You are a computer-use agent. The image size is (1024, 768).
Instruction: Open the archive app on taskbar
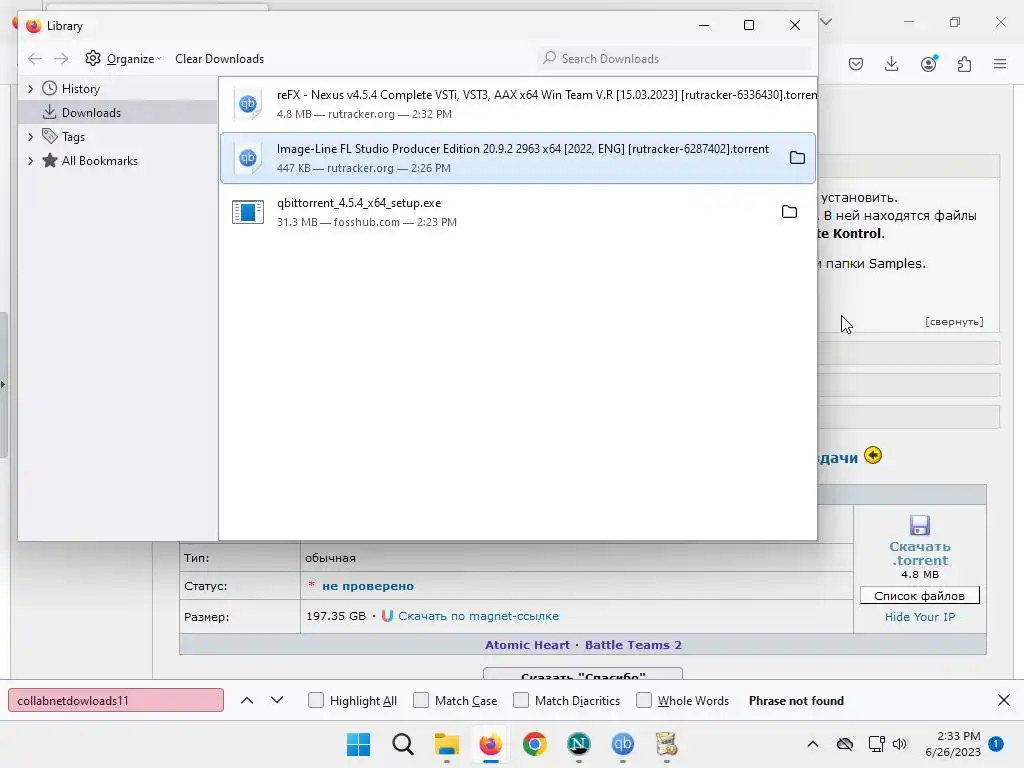coord(666,744)
